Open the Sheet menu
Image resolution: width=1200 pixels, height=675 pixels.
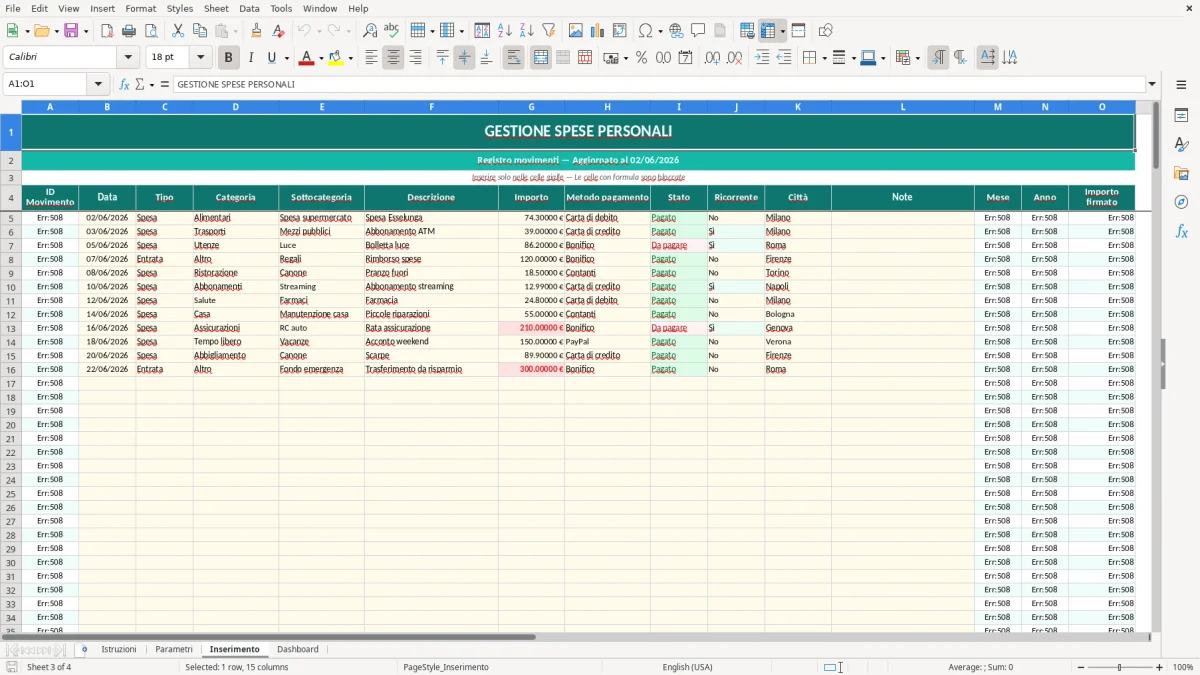point(216,8)
